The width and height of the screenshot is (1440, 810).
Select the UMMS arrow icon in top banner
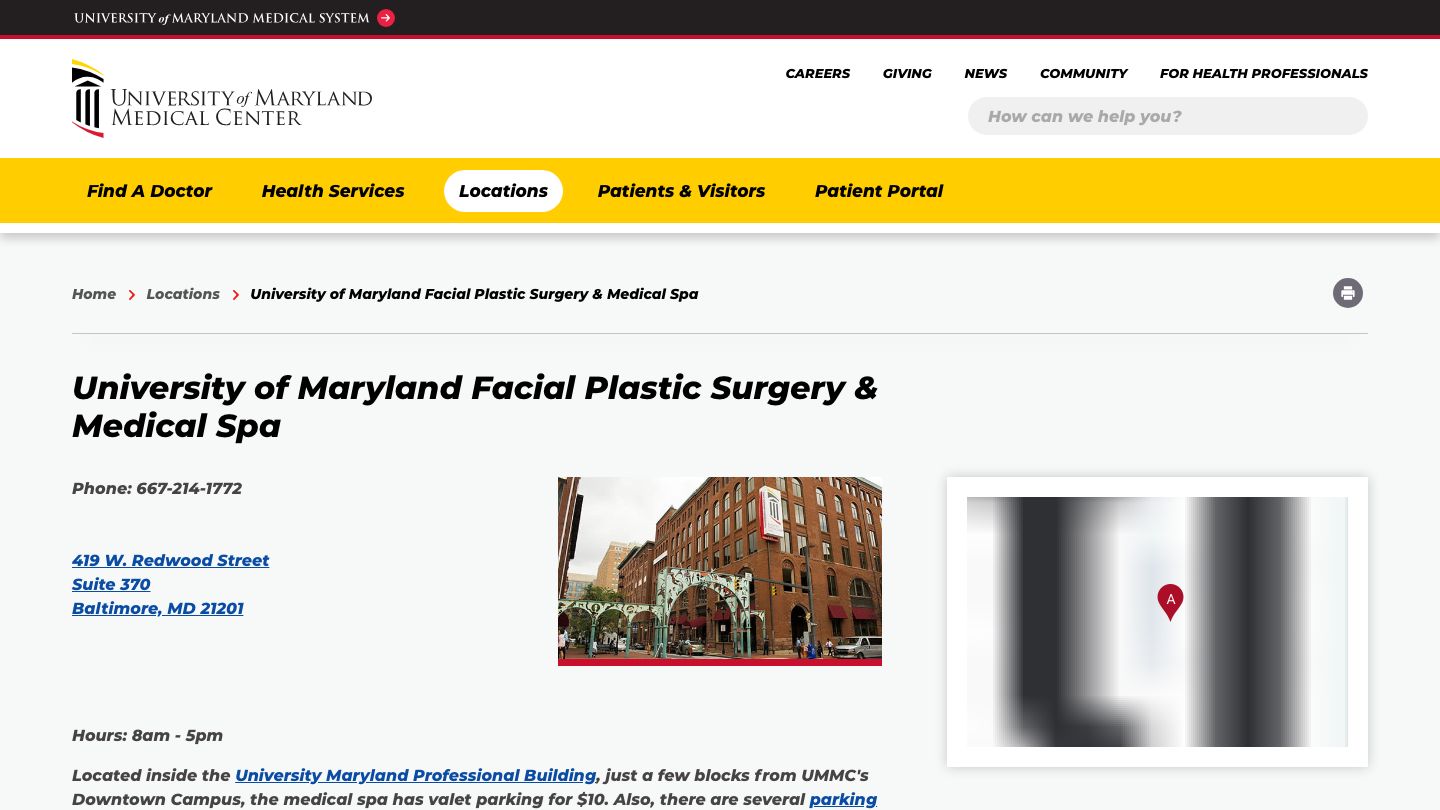(x=385, y=18)
